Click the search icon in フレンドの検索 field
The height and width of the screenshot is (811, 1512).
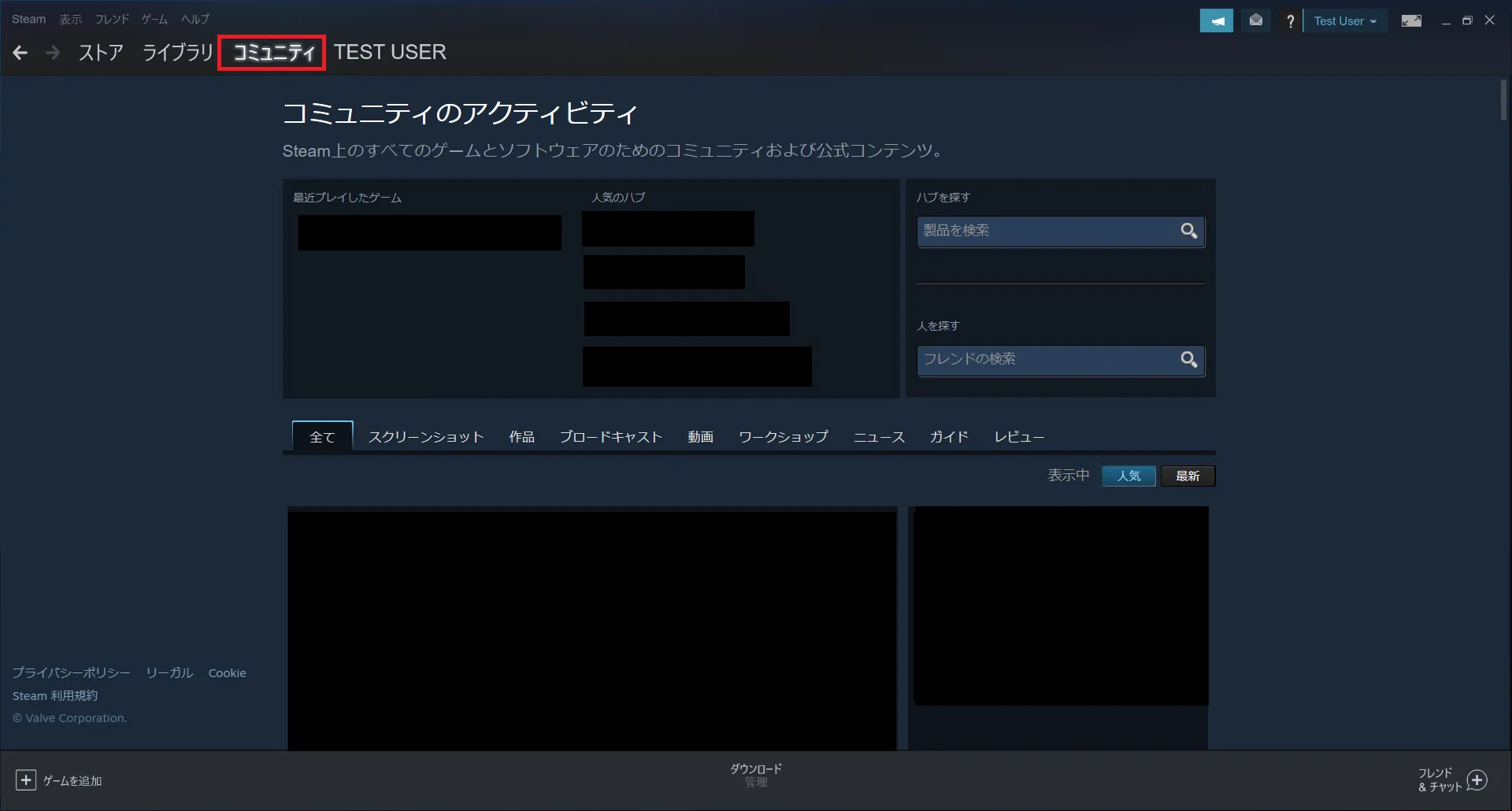[1189, 359]
